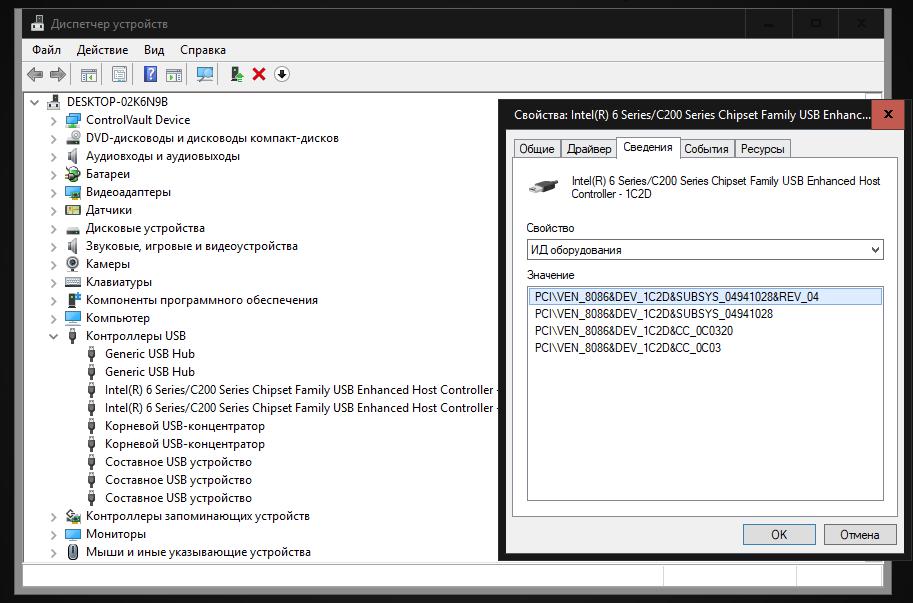
Task: Open the Вид menu
Action: [154, 50]
